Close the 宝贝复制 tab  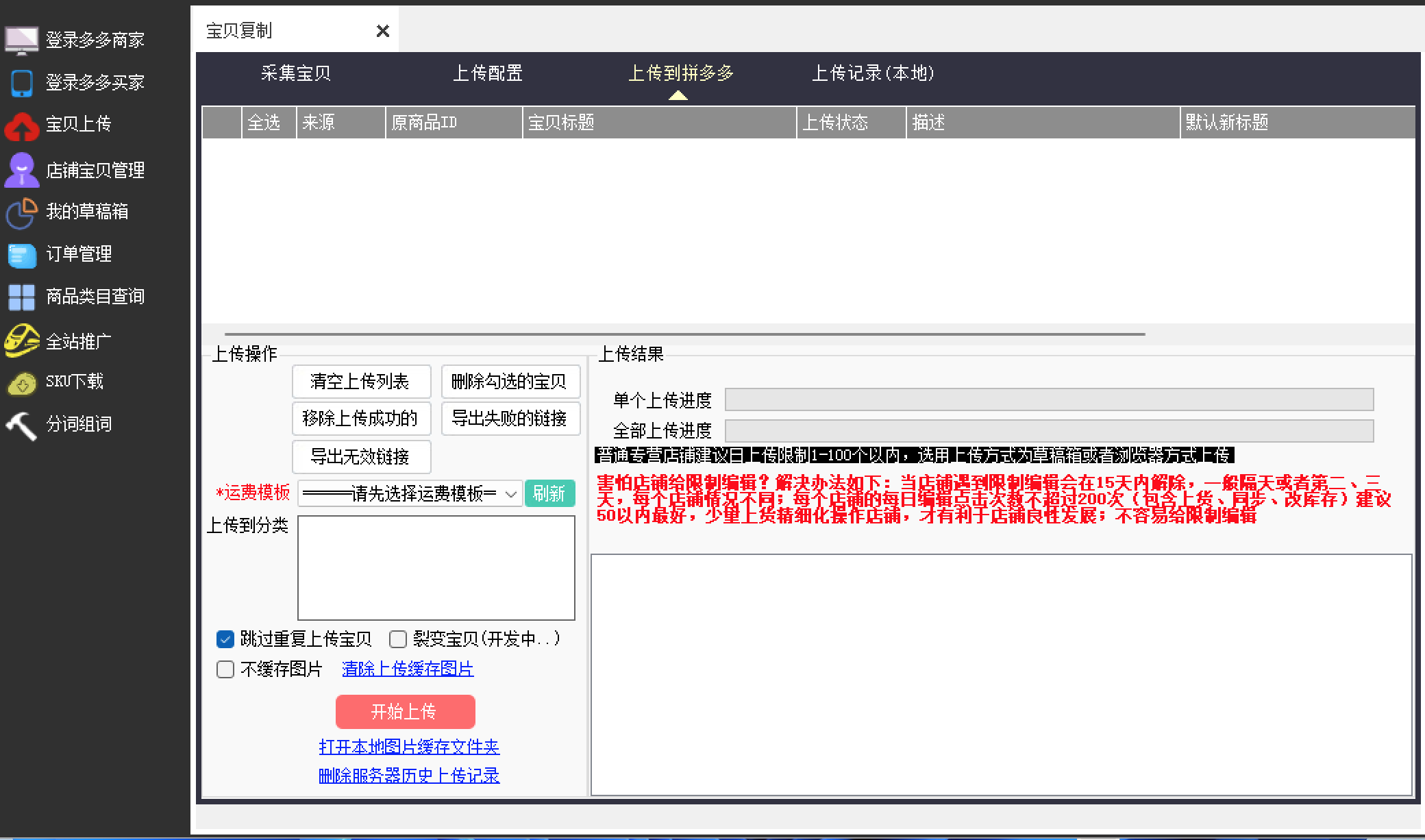coord(383,31)
